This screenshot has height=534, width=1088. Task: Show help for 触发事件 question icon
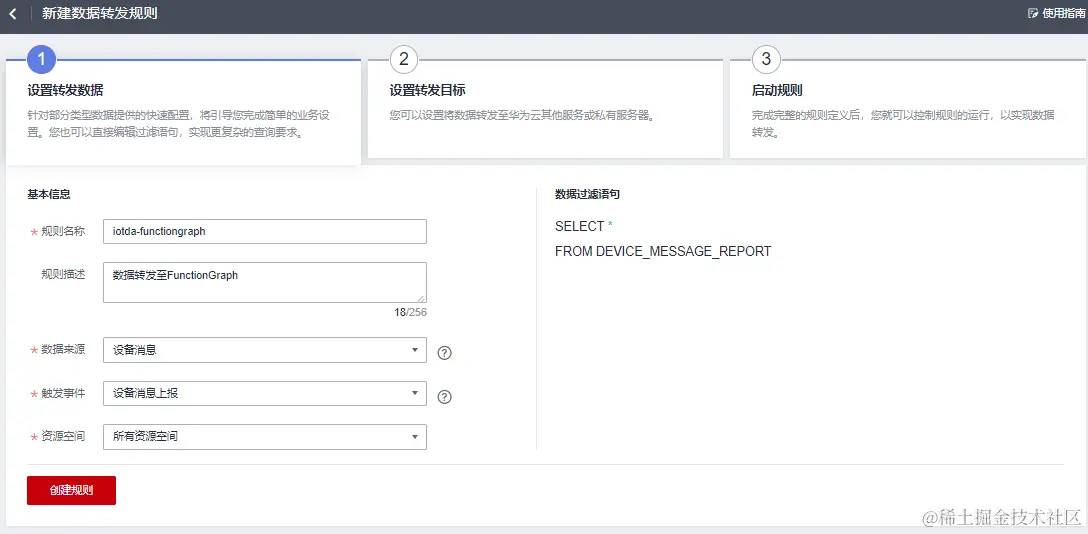pos(445,397)
